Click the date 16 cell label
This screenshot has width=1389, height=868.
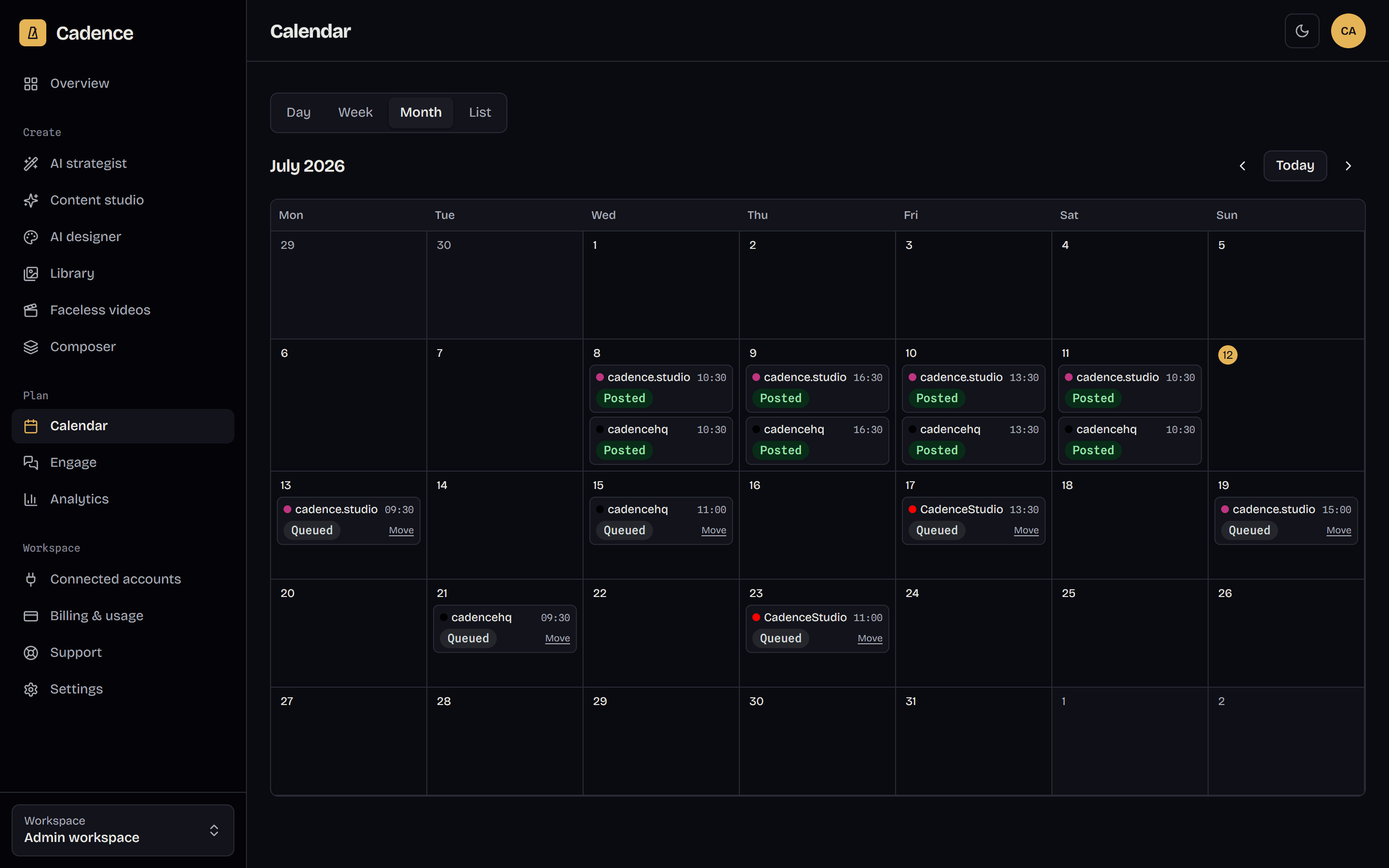755,486
